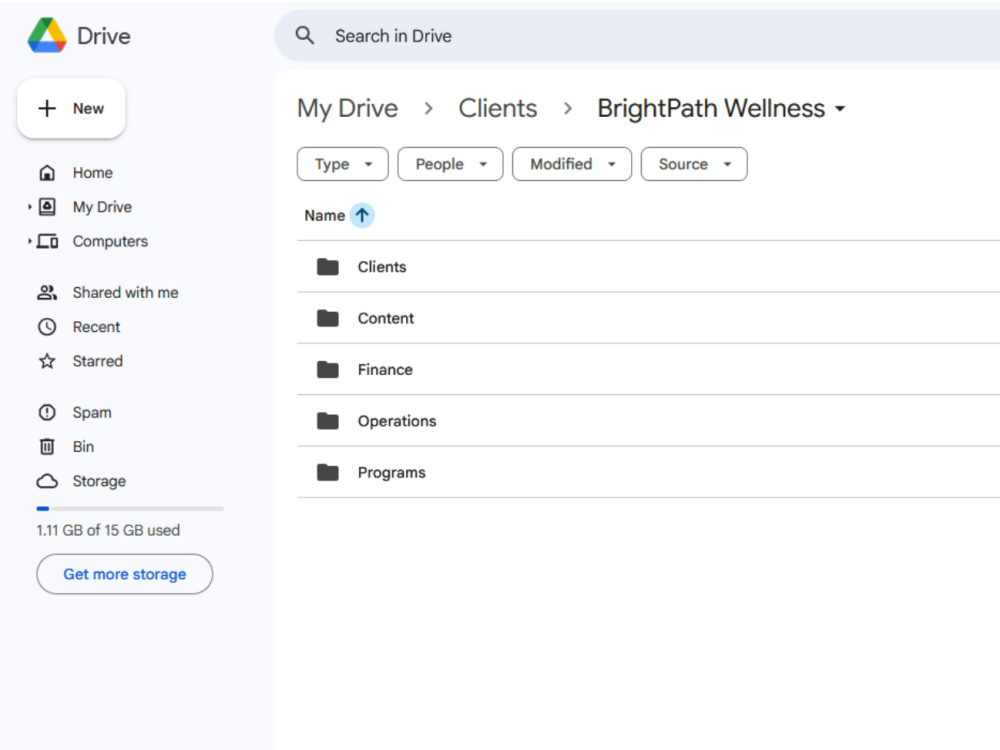Click the Search in Drive field
The height and width of the screenshot is (750, 1000).
click(x=638, y=36)
